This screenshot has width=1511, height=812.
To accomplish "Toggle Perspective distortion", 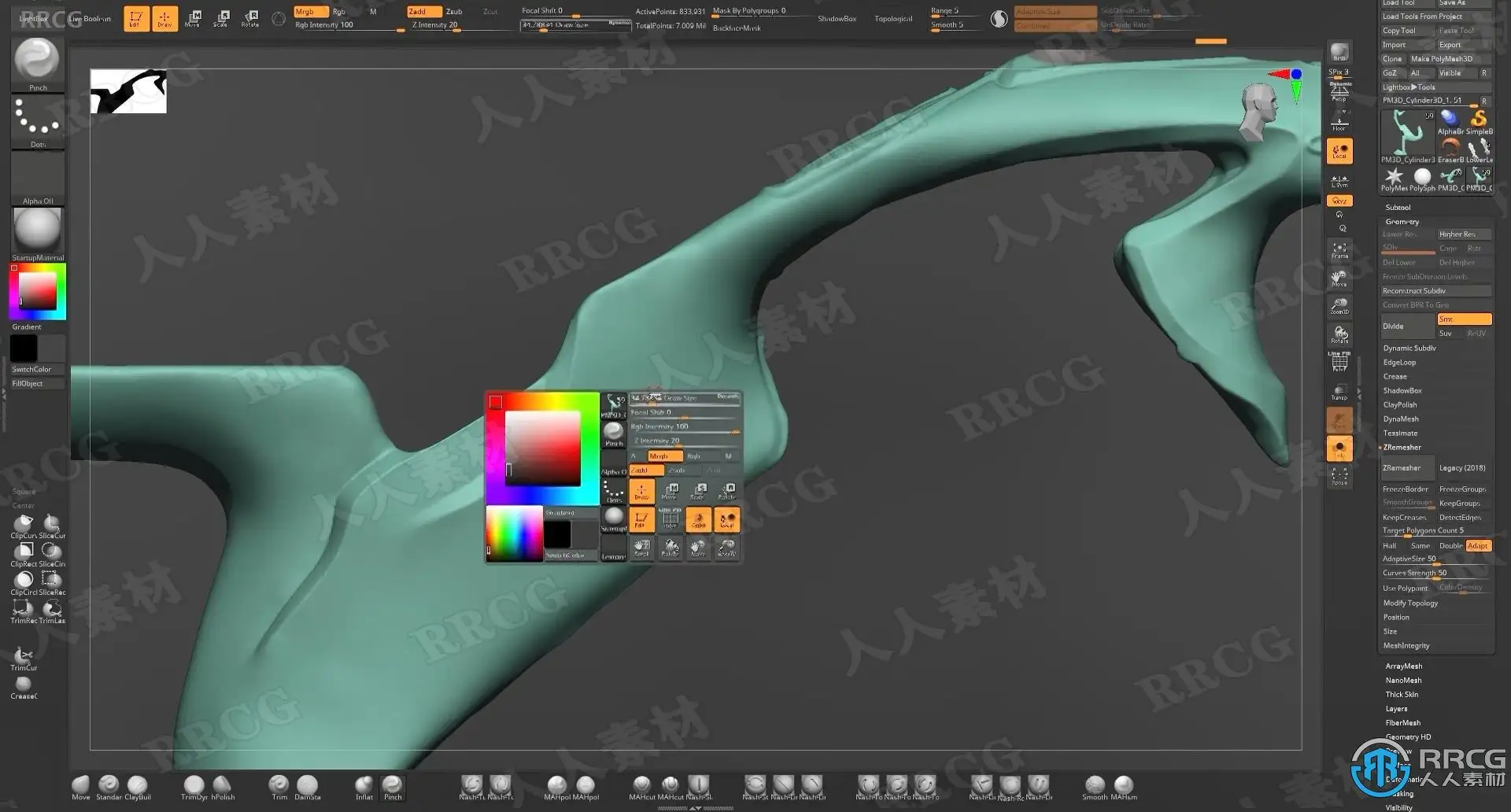I will [x=1339, y=93].
